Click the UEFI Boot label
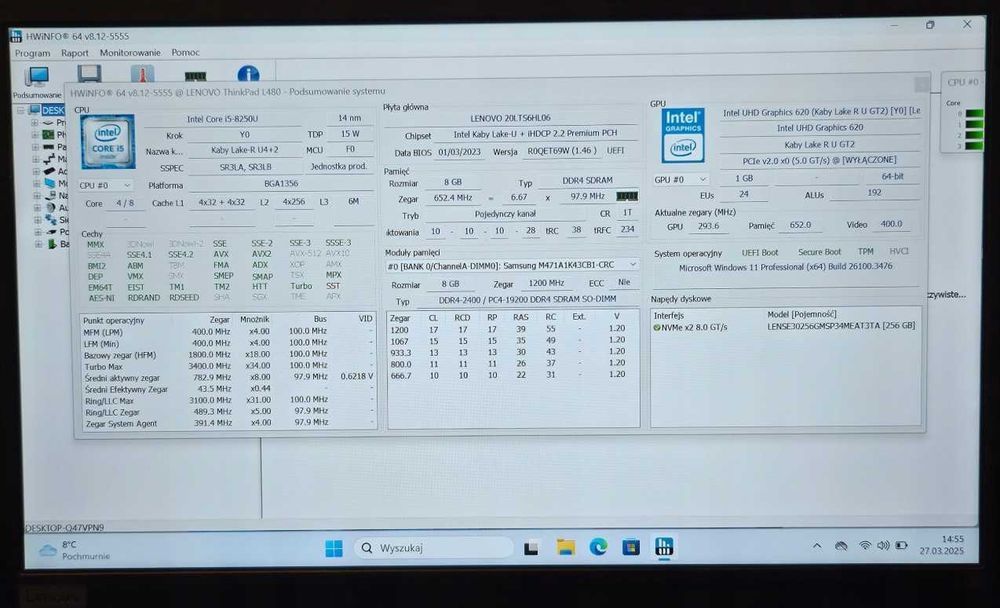Viewport: 1000px width, 608px height. [x=760, y=253]
